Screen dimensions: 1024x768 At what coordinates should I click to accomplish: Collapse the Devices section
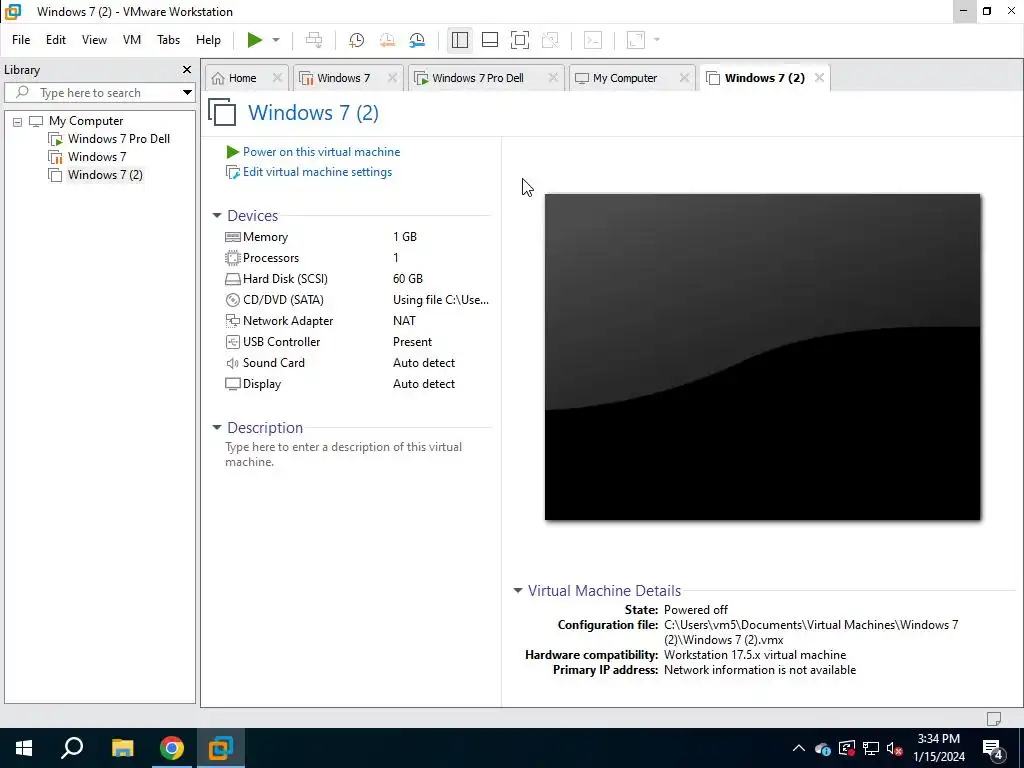tap(217, 216)
